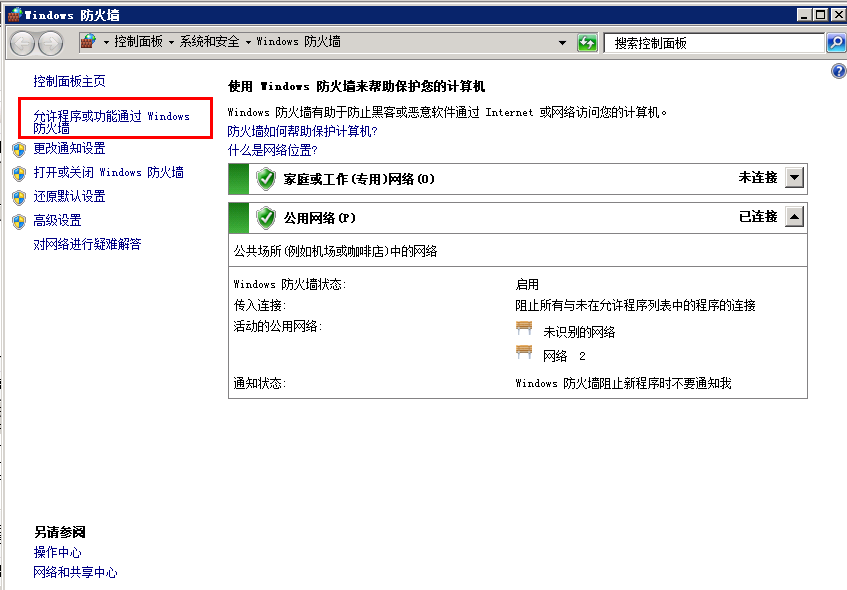The image size is (847, 590).
Task: Open 高级设置 link
Action: (57, 221)
